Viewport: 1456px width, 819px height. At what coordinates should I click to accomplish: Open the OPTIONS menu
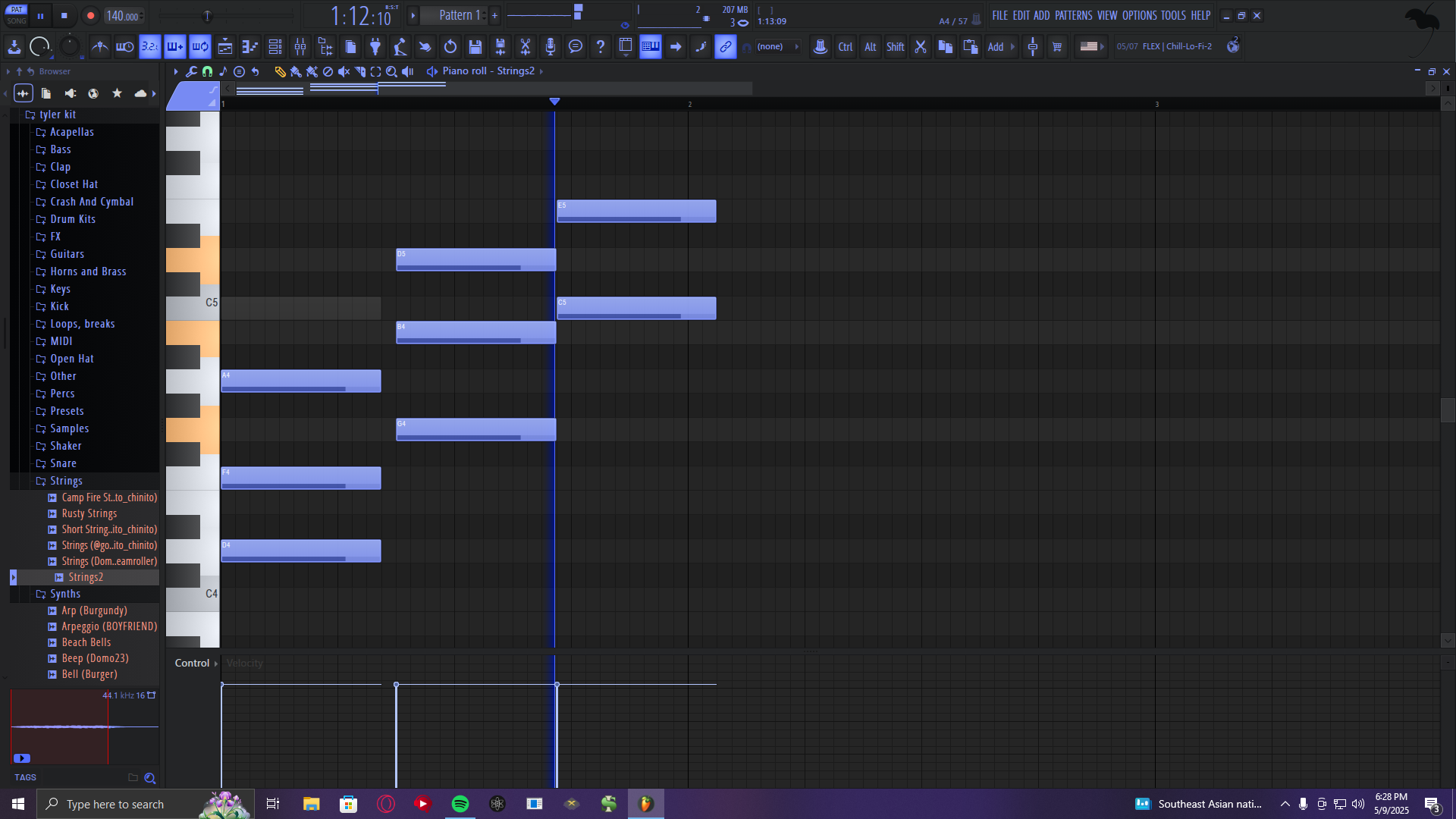pyautogui.click(x=1139, y=15)
